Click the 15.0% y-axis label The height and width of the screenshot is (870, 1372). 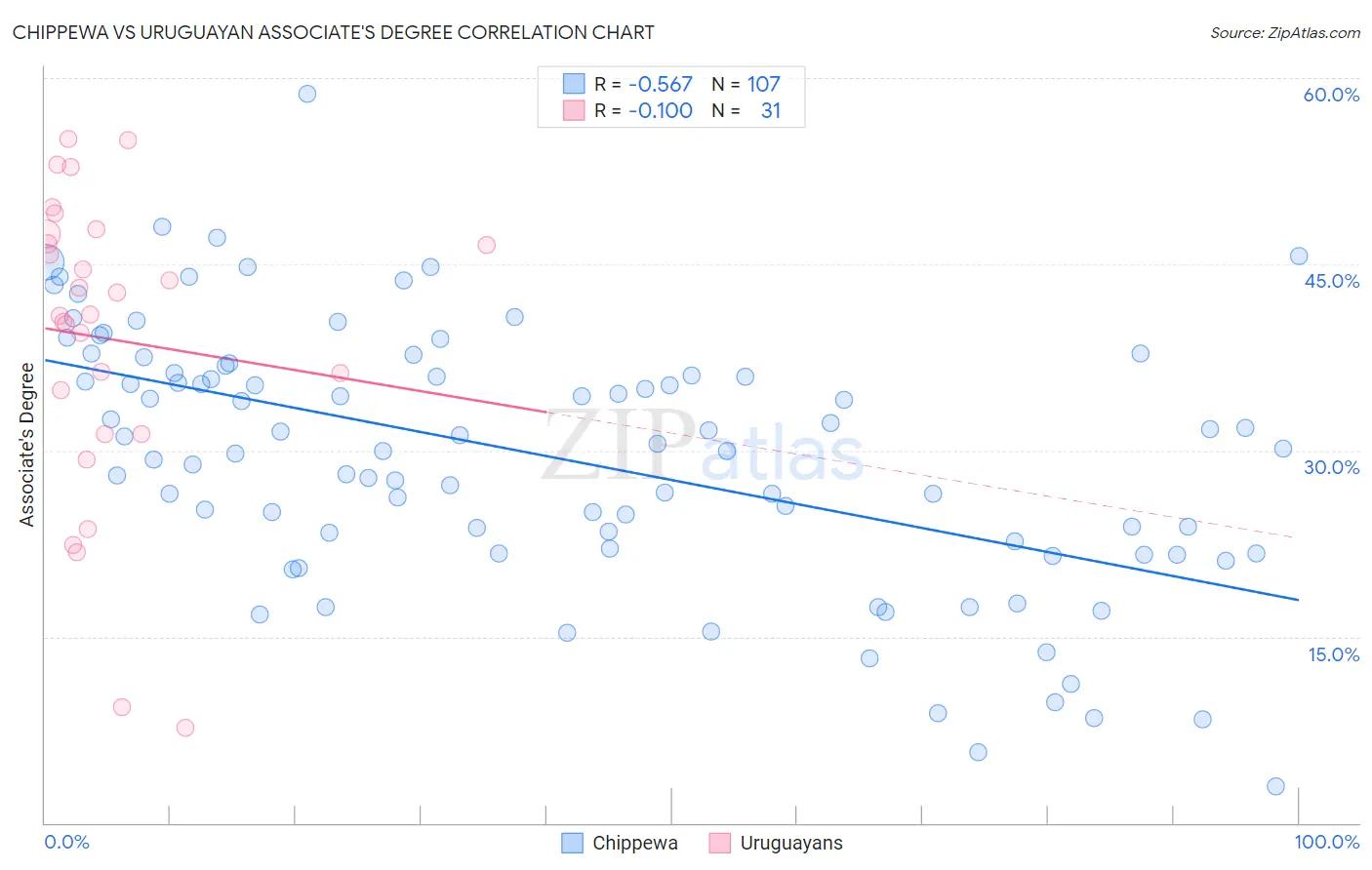tap(1333, 653)
